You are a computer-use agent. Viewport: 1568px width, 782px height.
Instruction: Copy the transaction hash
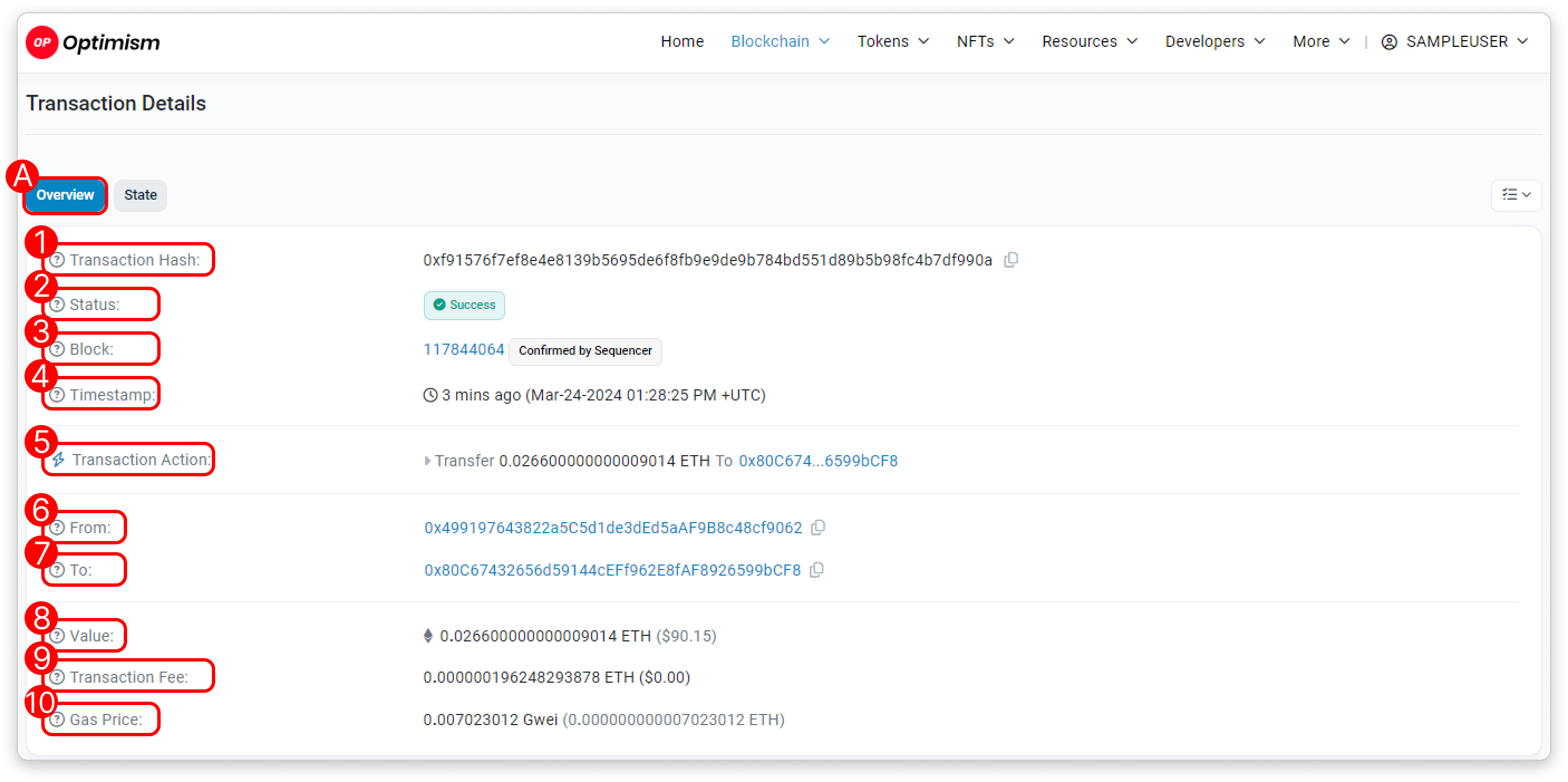coord(1011,260)
